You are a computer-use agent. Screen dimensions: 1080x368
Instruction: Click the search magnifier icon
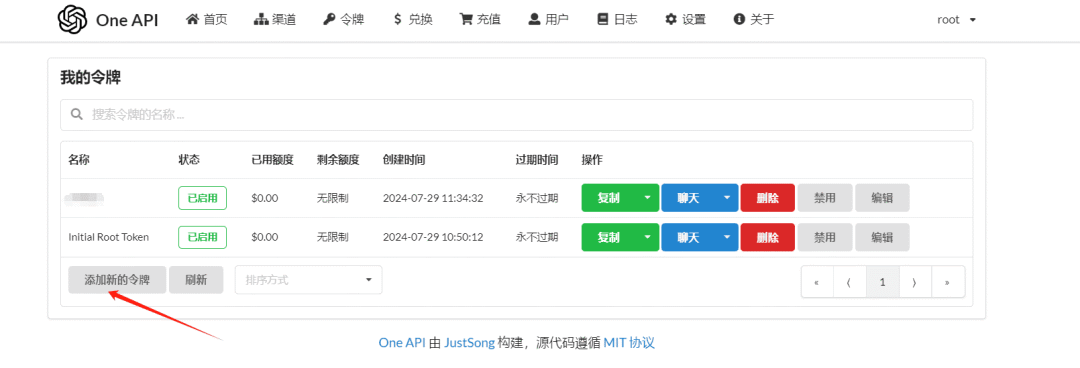pos(77,114)
